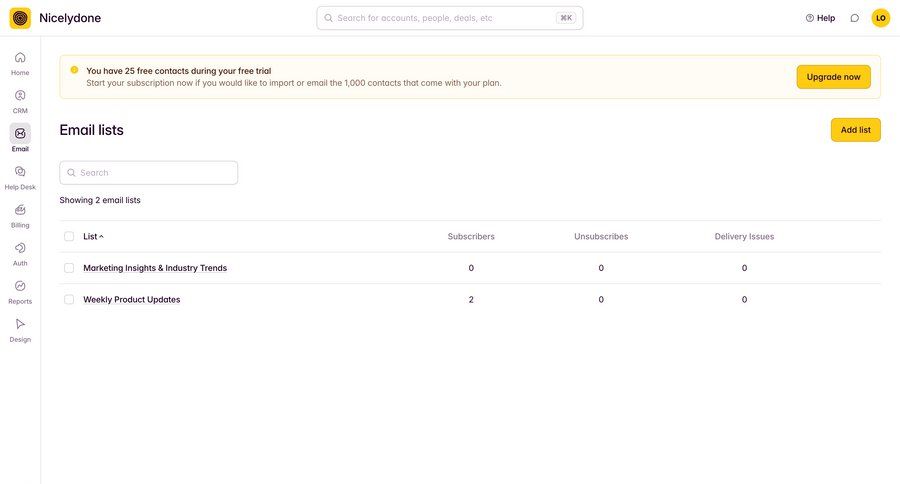Screen dimensions: 900x484
Task: Open the Home section in sidebar
Action: pos(20,63)
